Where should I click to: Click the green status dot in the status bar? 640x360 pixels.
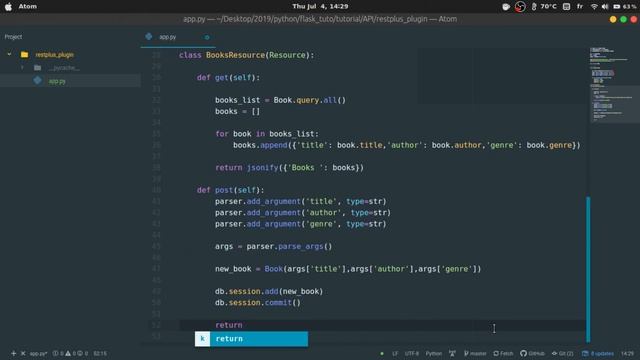tap(382, 353)
